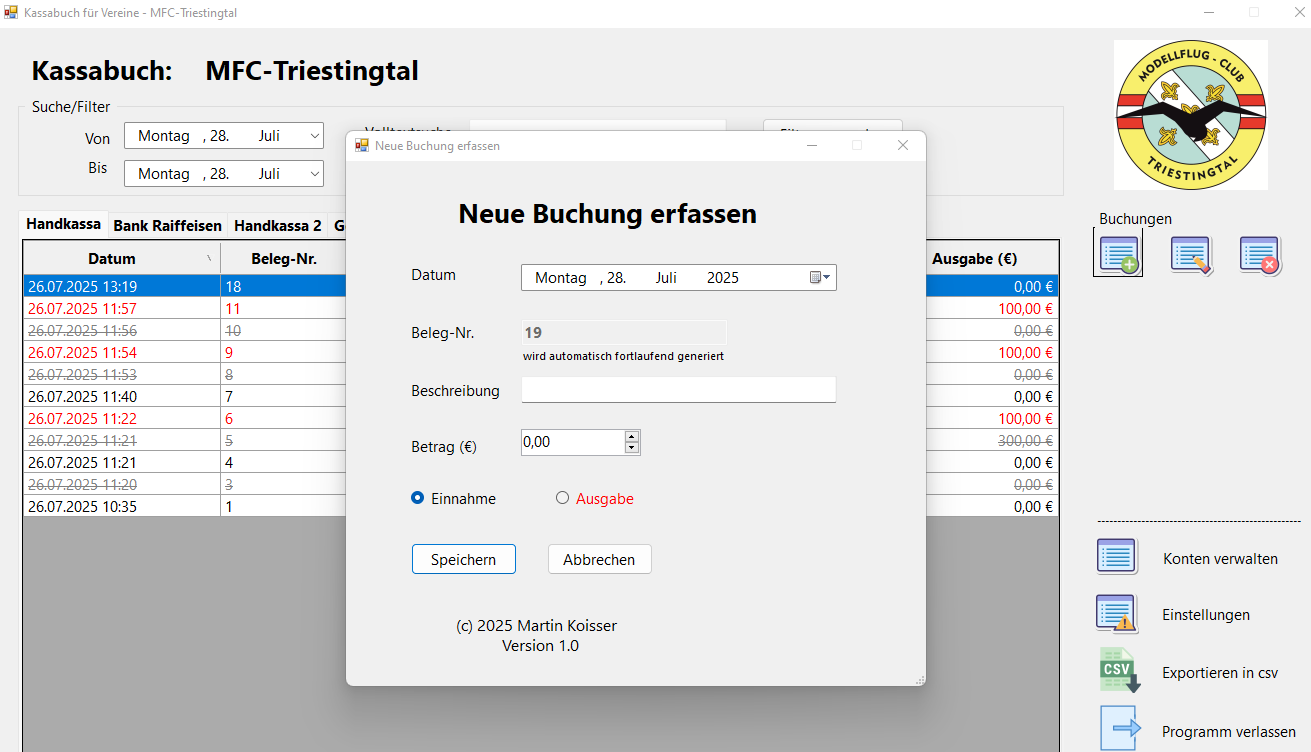Image resolution: width=1311 pixels, height=752 pixels.
Task: Click the Programm verlassen arrow icon
Action: (1119, 729)
